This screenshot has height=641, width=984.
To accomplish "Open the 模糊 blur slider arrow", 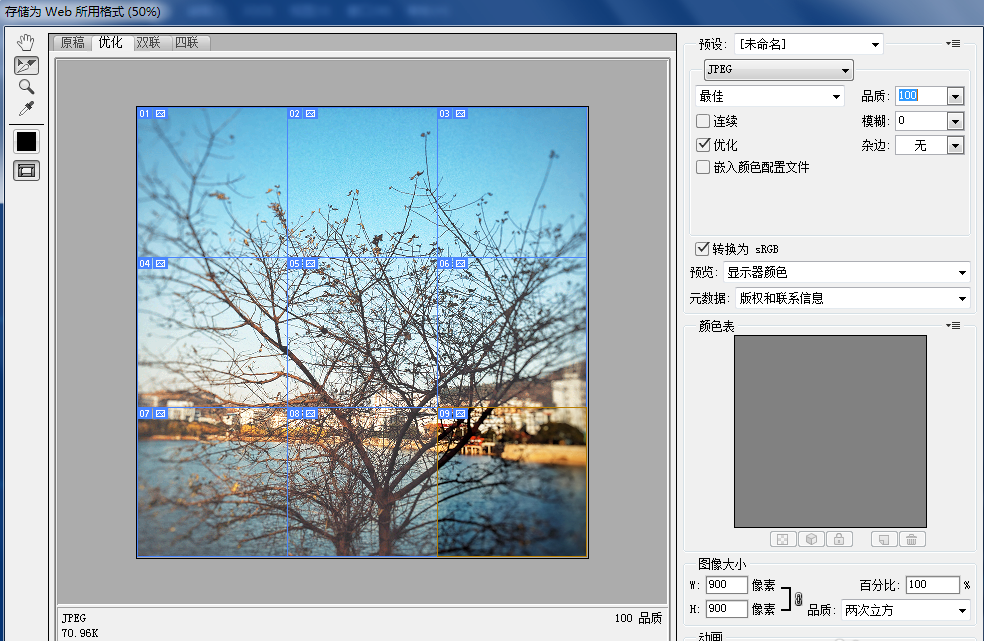I will point(955,121).
